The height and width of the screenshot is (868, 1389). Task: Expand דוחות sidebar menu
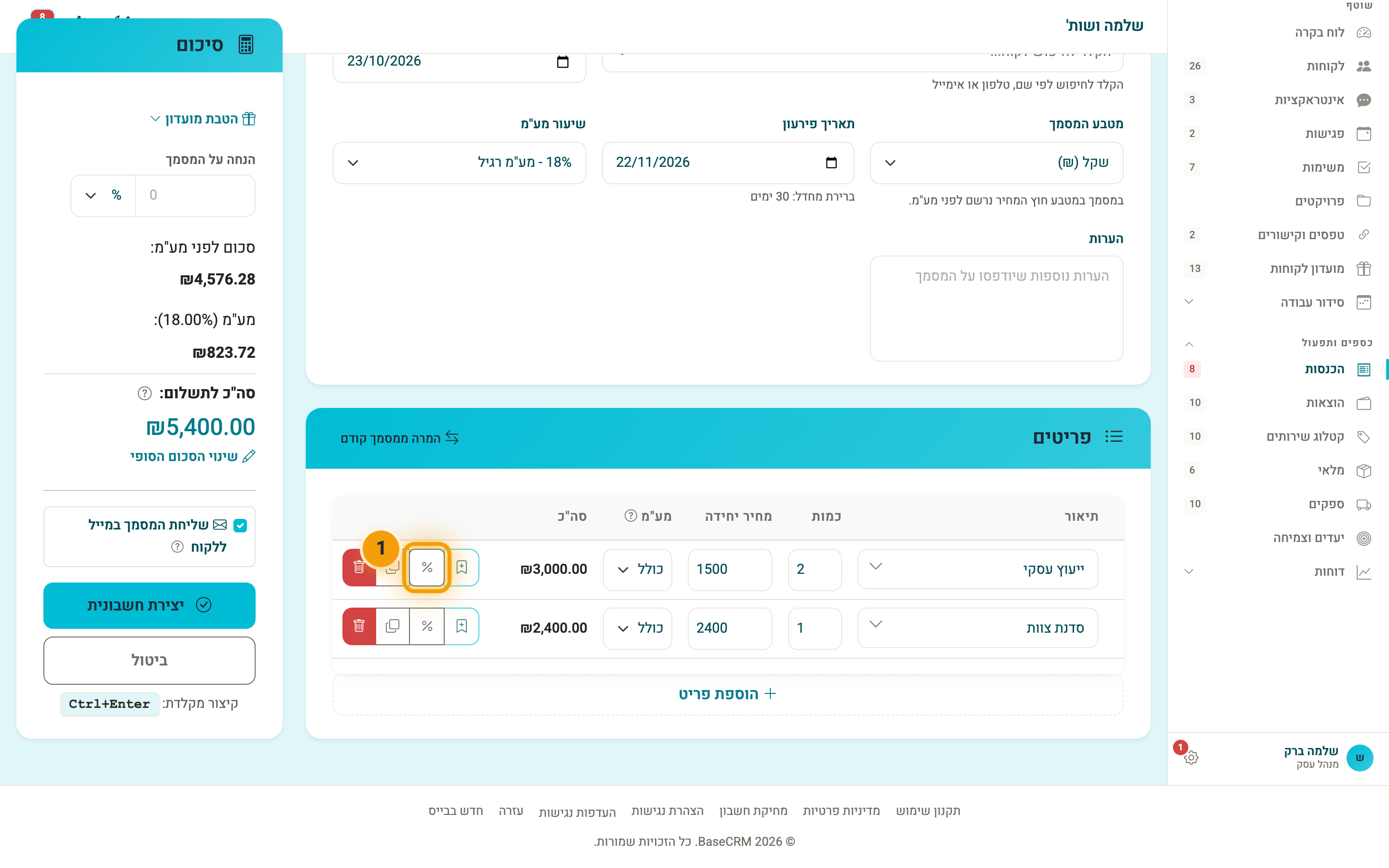[1277, 572]
